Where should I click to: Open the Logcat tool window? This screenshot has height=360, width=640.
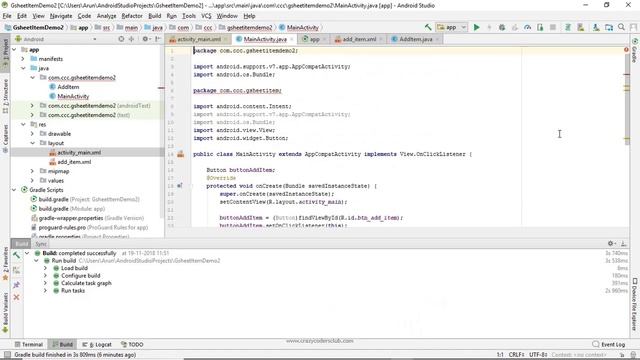pyautogui.click(x=97, y=344)
